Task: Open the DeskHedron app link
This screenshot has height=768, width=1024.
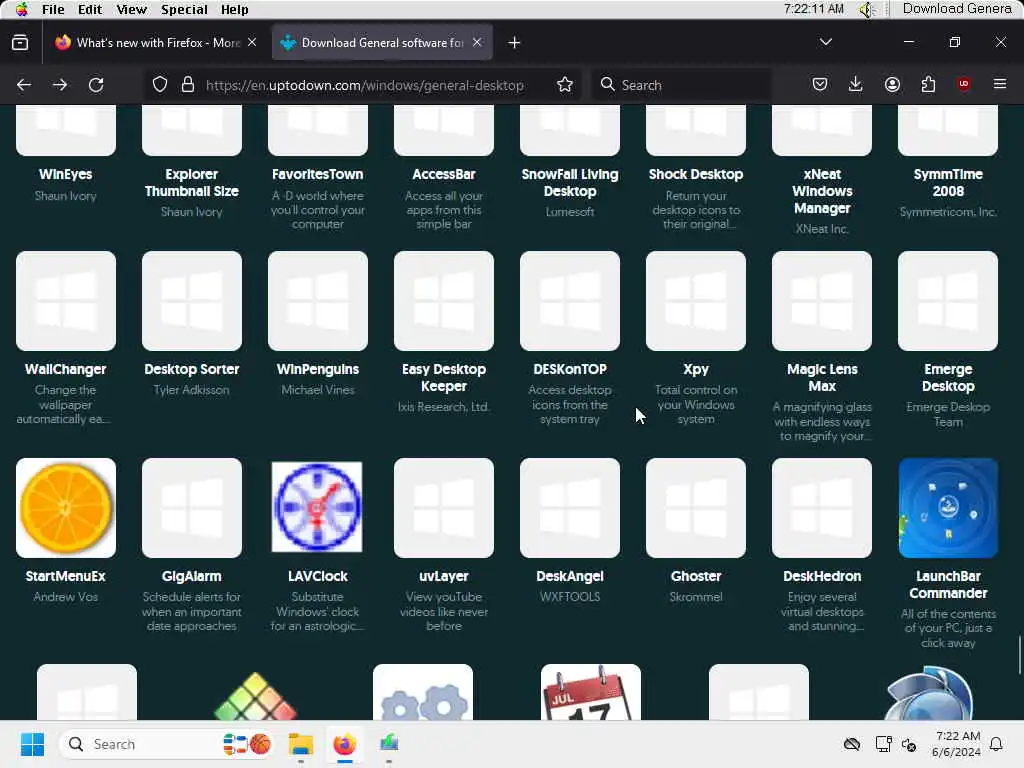Action: click(822, 576)
